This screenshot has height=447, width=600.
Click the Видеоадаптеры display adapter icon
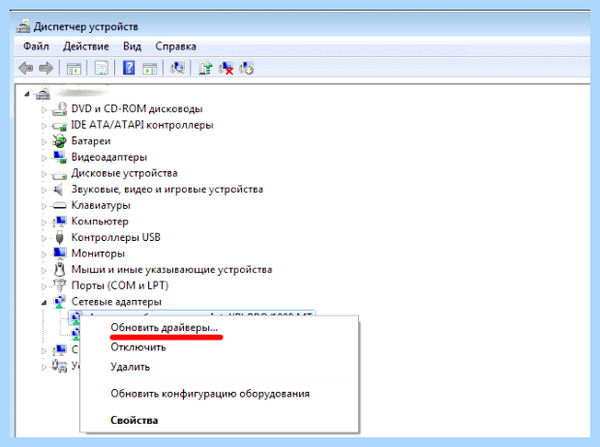click(60, 157)
